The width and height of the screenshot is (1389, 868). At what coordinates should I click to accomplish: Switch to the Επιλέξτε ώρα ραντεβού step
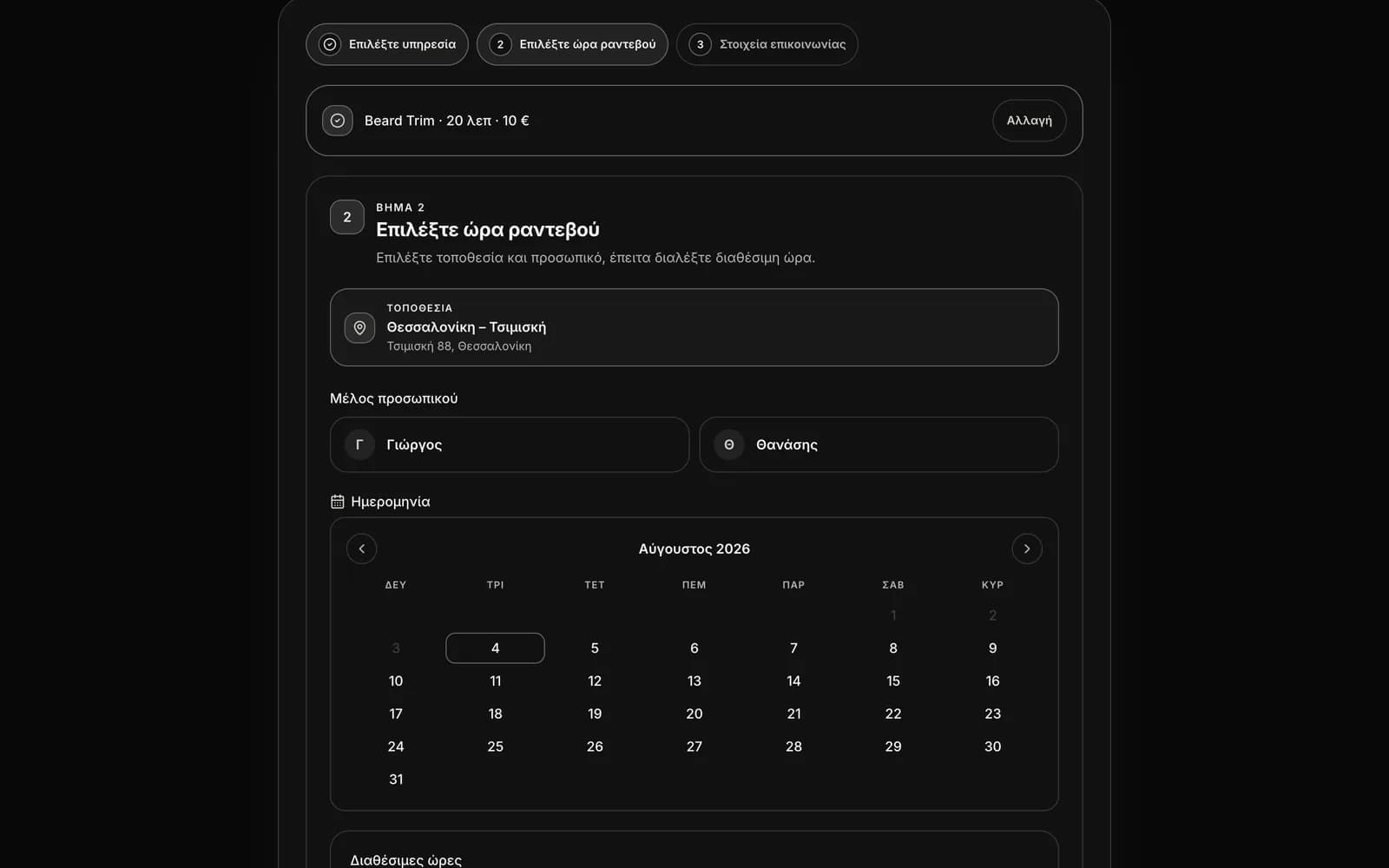tap(572, 44)
